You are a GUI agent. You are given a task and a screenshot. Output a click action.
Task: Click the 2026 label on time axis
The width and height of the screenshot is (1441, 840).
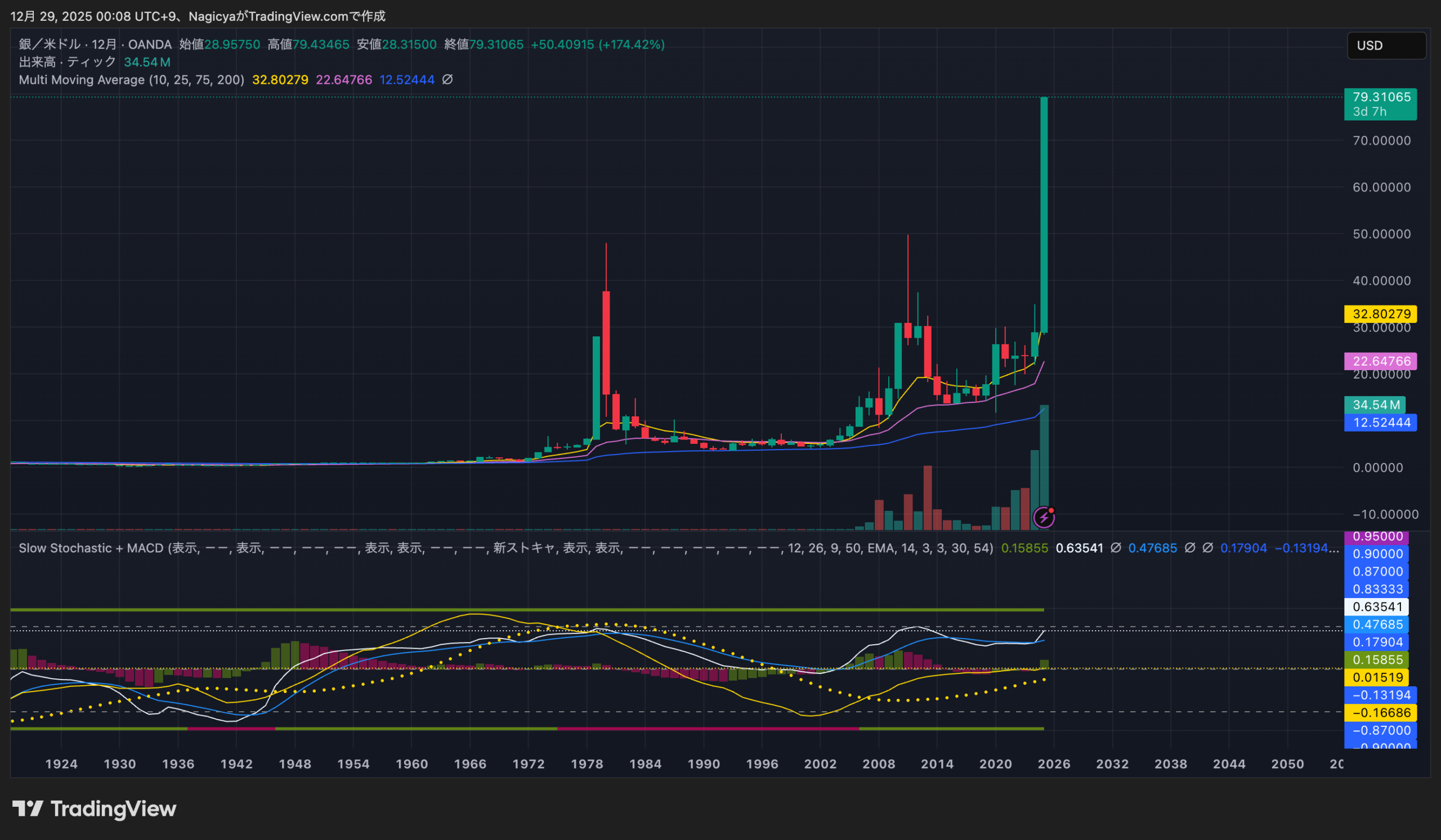(1054, 764)
